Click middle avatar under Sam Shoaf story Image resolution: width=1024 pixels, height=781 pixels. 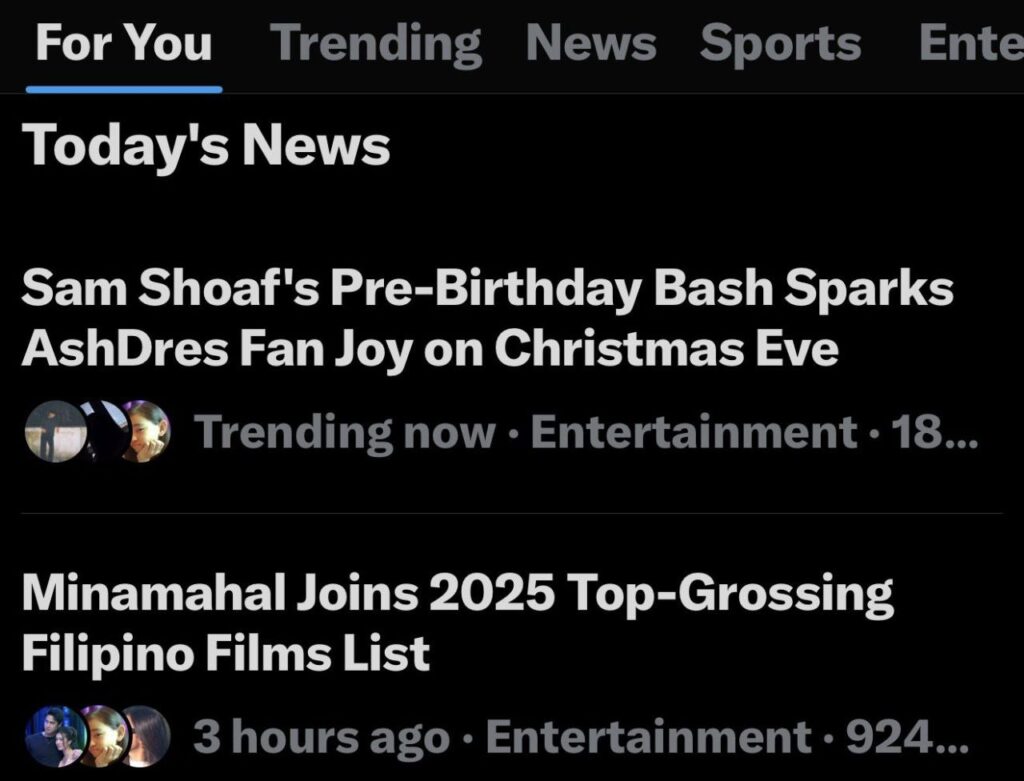100,432
